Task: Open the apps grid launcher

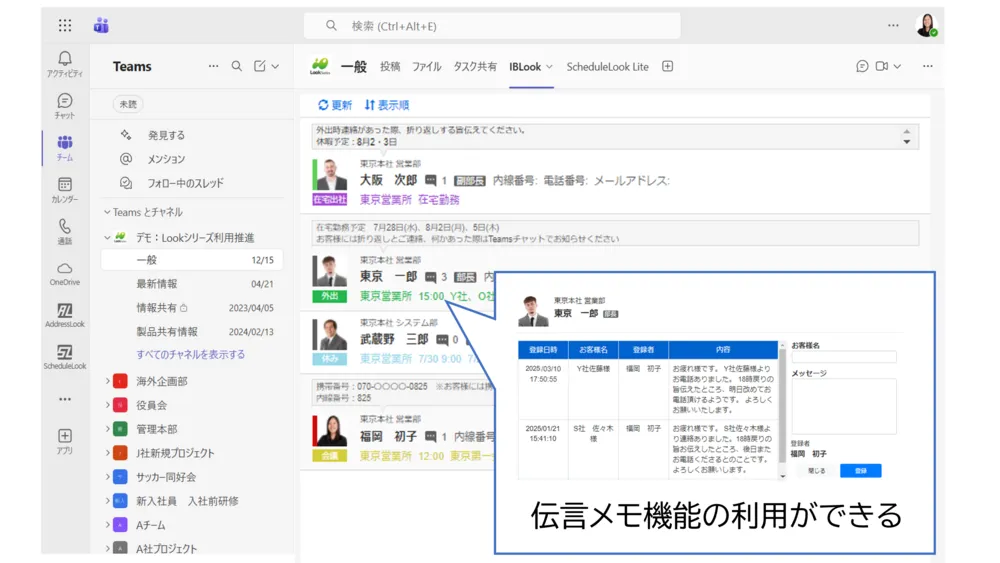Action: click(x=65, y=26)
